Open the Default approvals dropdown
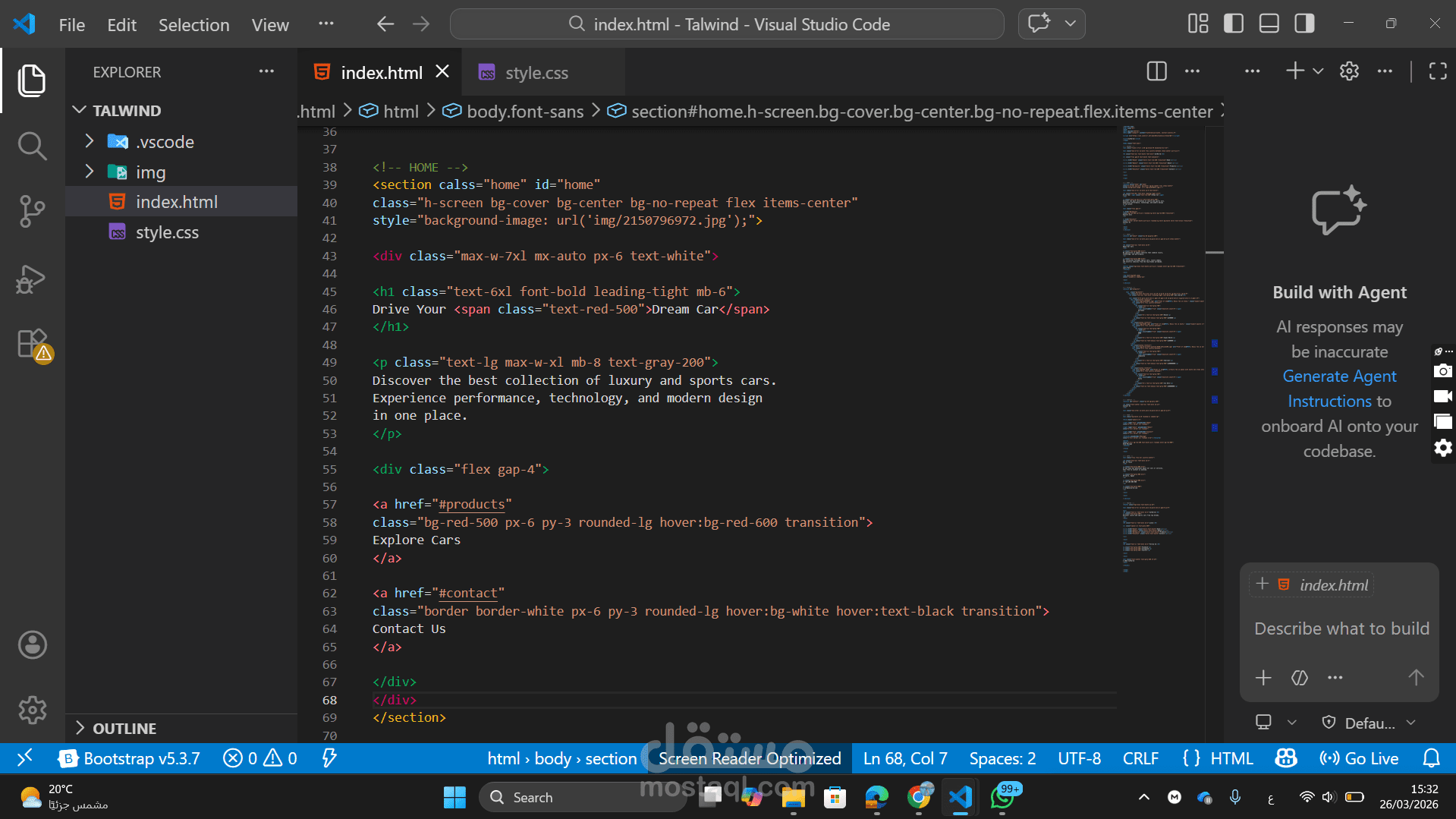The height and width of the screenshot is (819, 1456). point(1369,723)
